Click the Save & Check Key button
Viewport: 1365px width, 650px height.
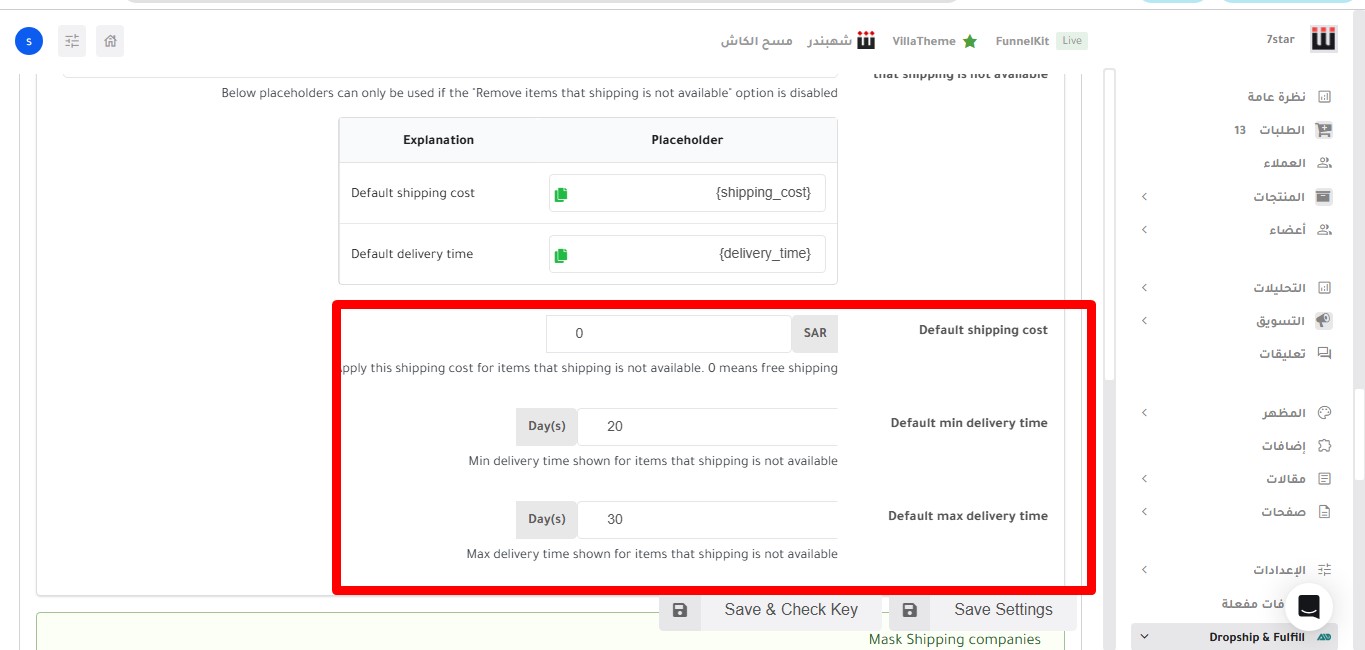(x=770, y=610)
